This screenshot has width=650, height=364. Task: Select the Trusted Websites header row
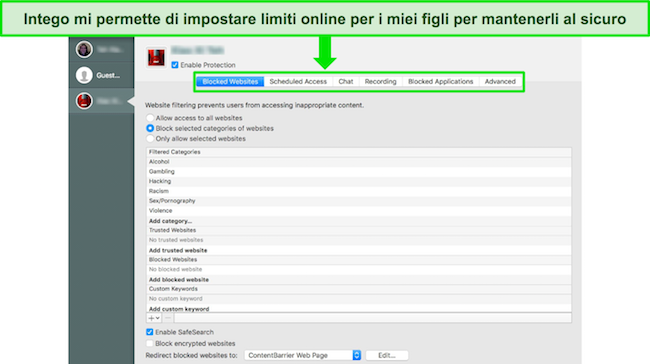[x=359, y=230]
